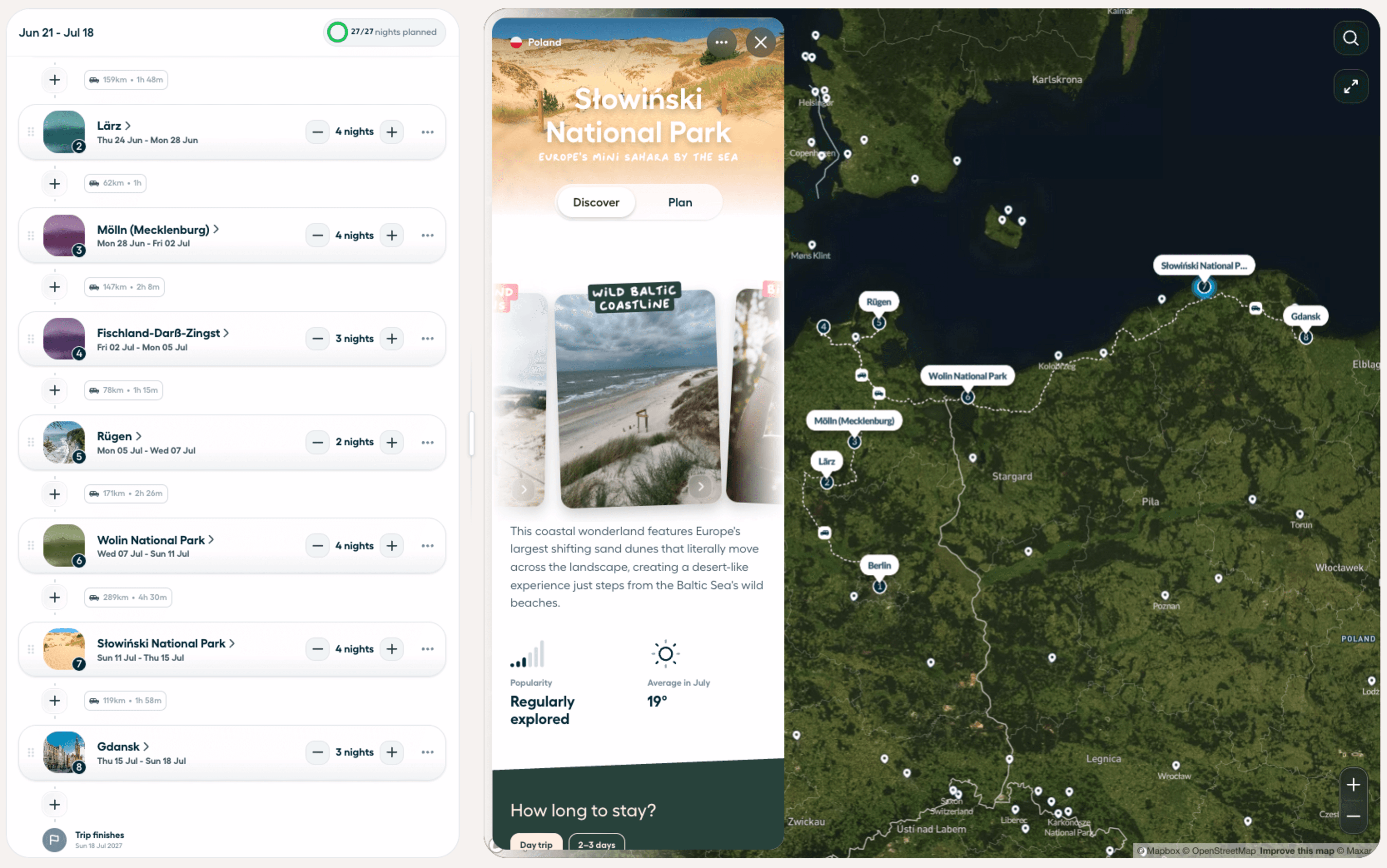Click the Jun 21 - Jul 18 date range
Image resolution: width=1387 pixels, height=868 pixels.
[x=56, y=33]
